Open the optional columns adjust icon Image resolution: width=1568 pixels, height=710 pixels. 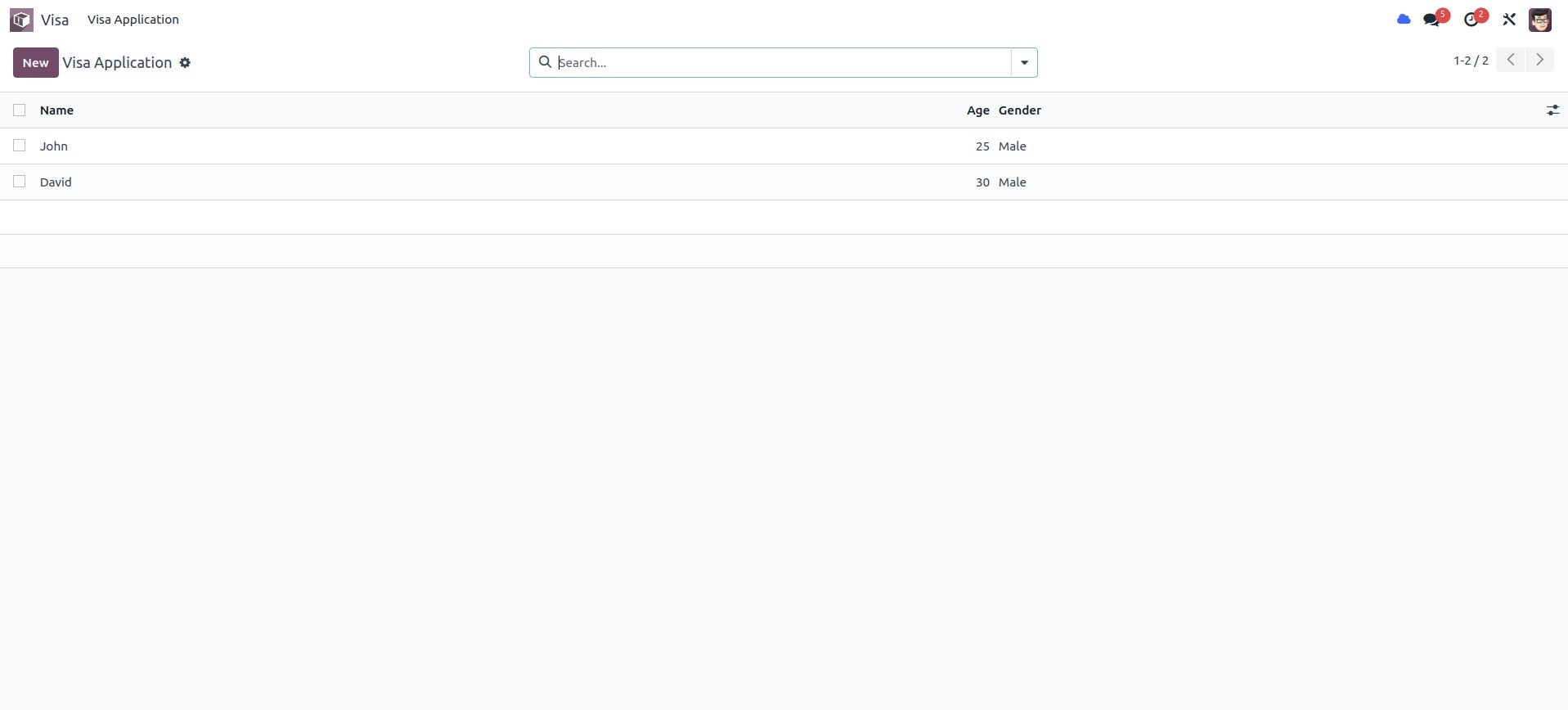[1552, 110]
